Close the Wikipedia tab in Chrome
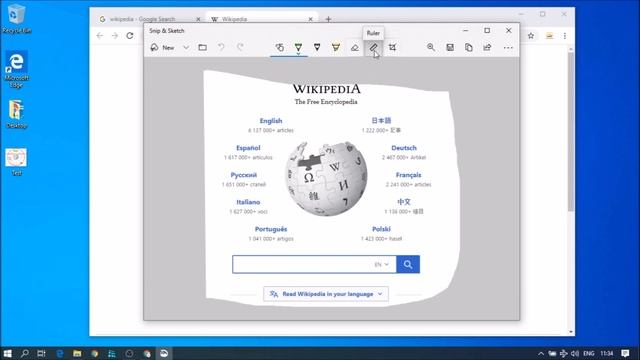This screenshot has width=640, height=360. pos(311,19)
